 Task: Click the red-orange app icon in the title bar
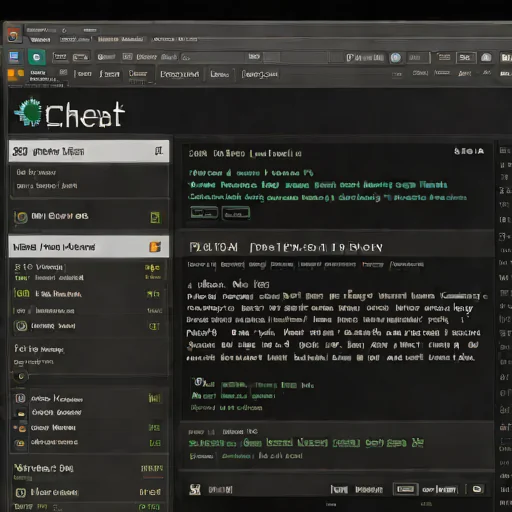[14, 35]
